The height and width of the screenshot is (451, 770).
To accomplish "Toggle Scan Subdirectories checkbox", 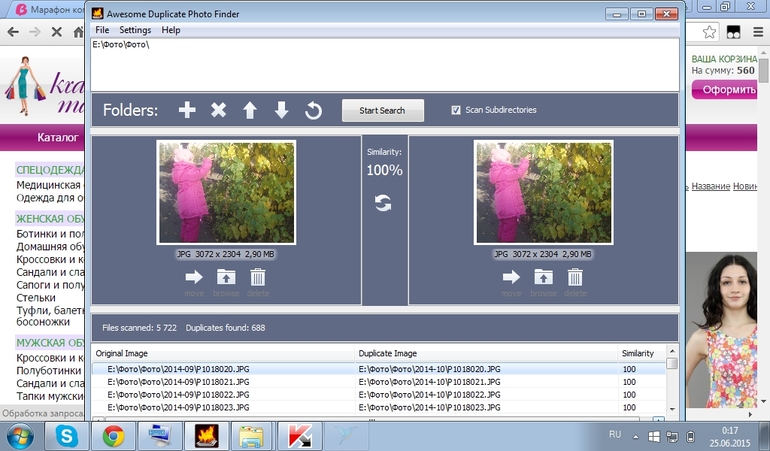I will pyautogui.click(x=456, y=110).
